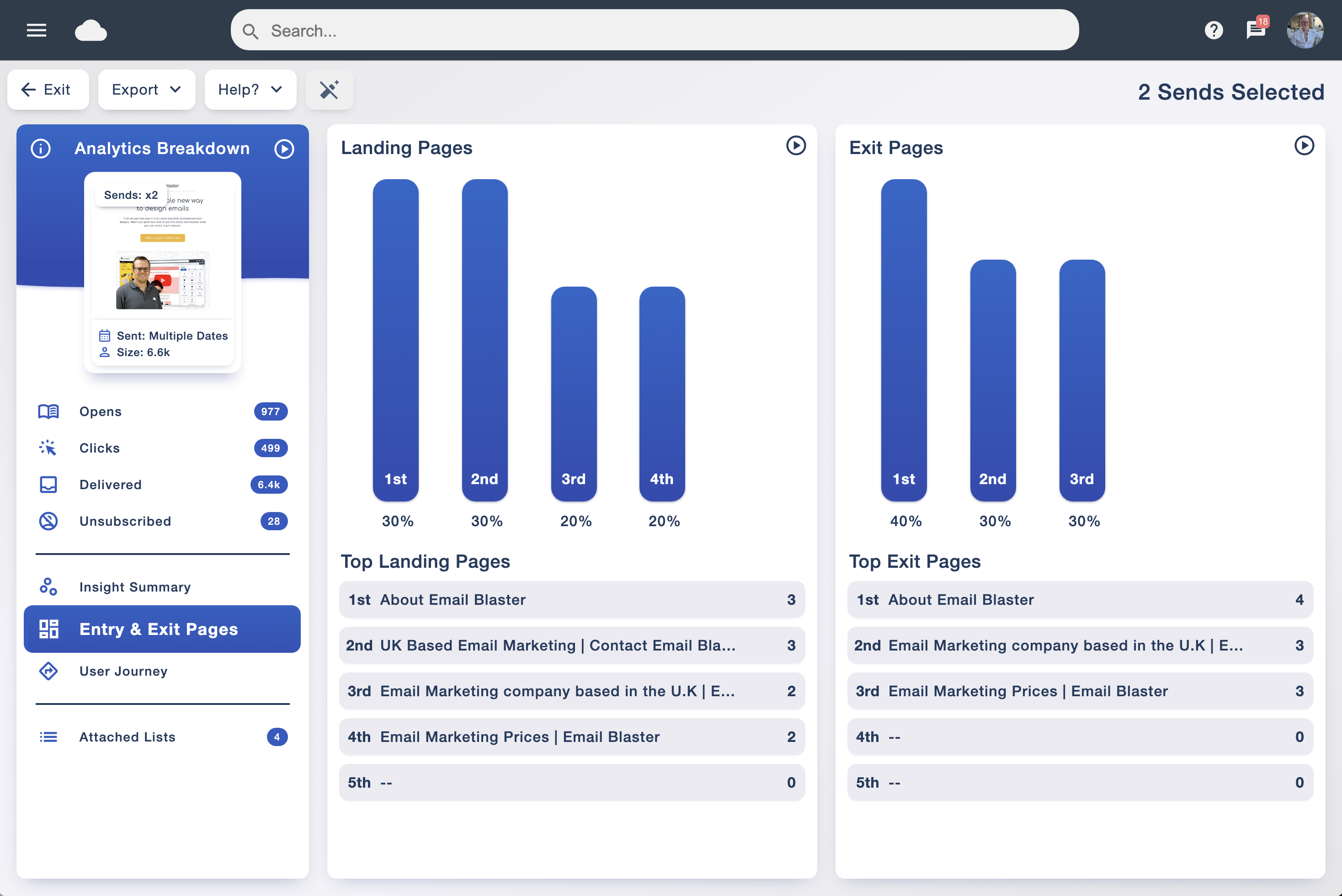The width and height of the screenshot is (1342, 896).
Task: Click the Opens book icon
Action: click(x=48, y=411)
